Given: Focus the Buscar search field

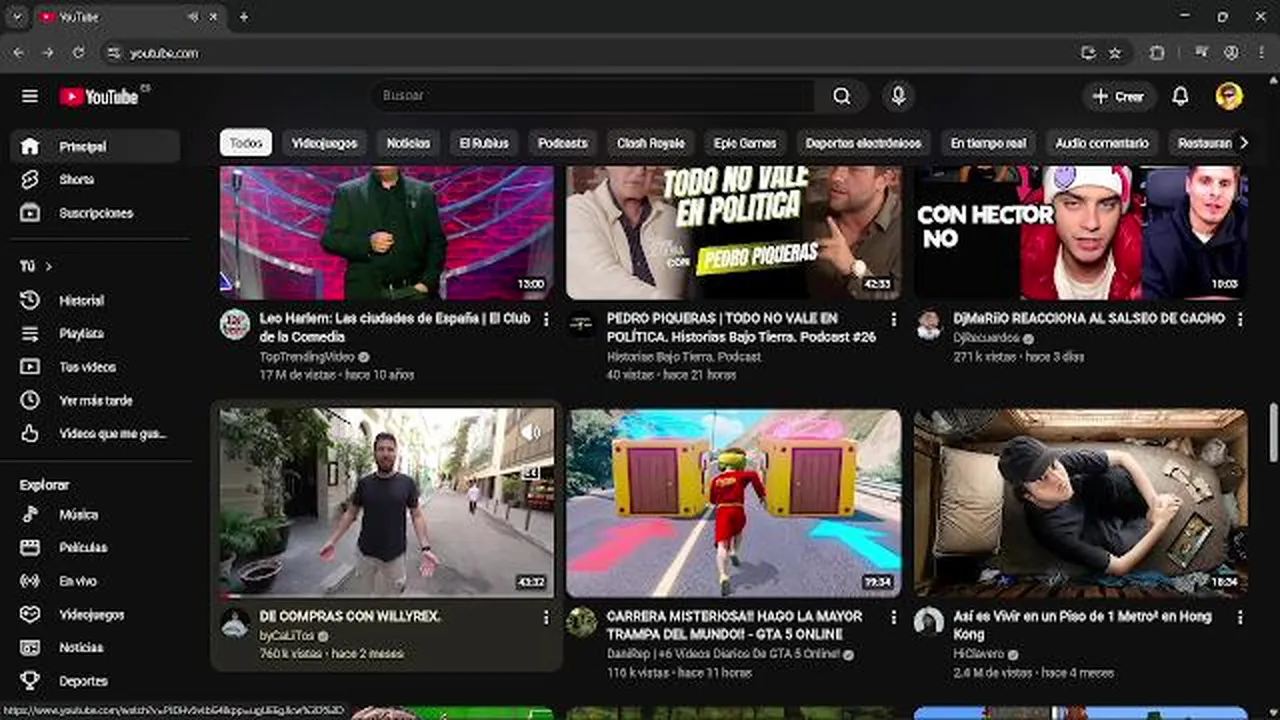Looking at the screenshot, I should coord(592,96).
